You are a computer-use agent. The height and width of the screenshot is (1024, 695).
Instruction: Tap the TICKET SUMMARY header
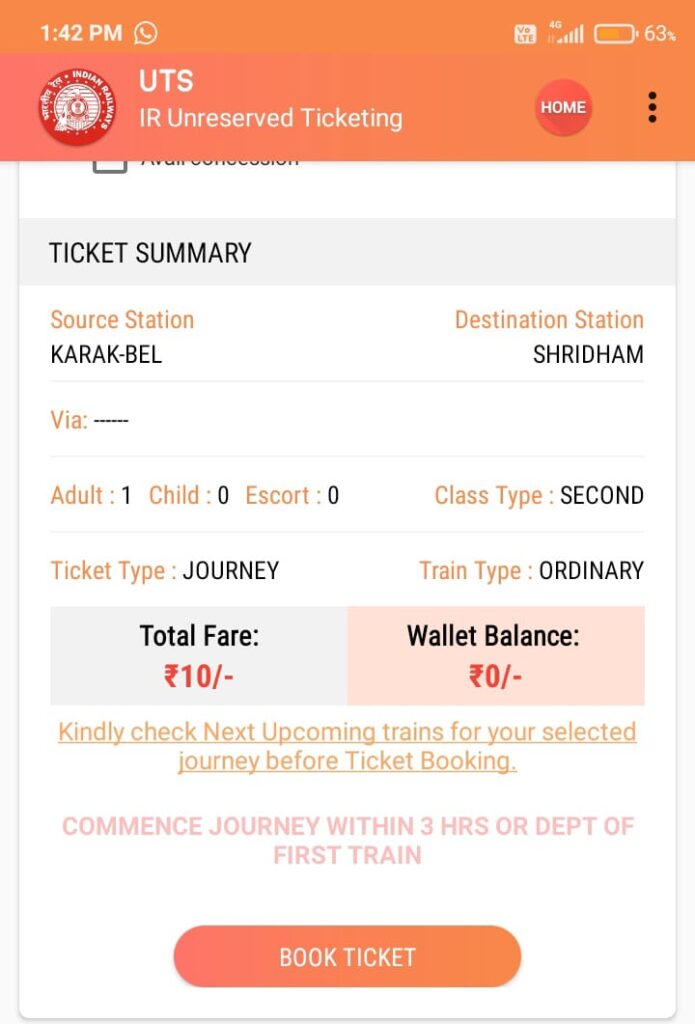(150, 253)
